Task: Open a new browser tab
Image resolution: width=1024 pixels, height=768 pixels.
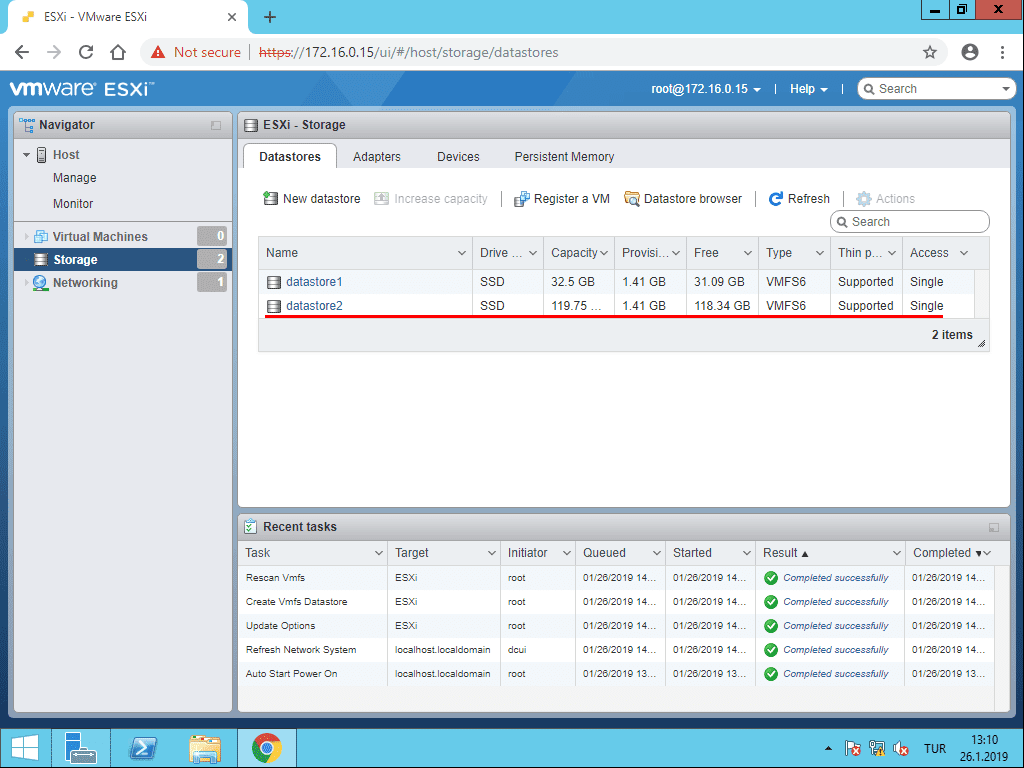Action: tap(270, 17)
